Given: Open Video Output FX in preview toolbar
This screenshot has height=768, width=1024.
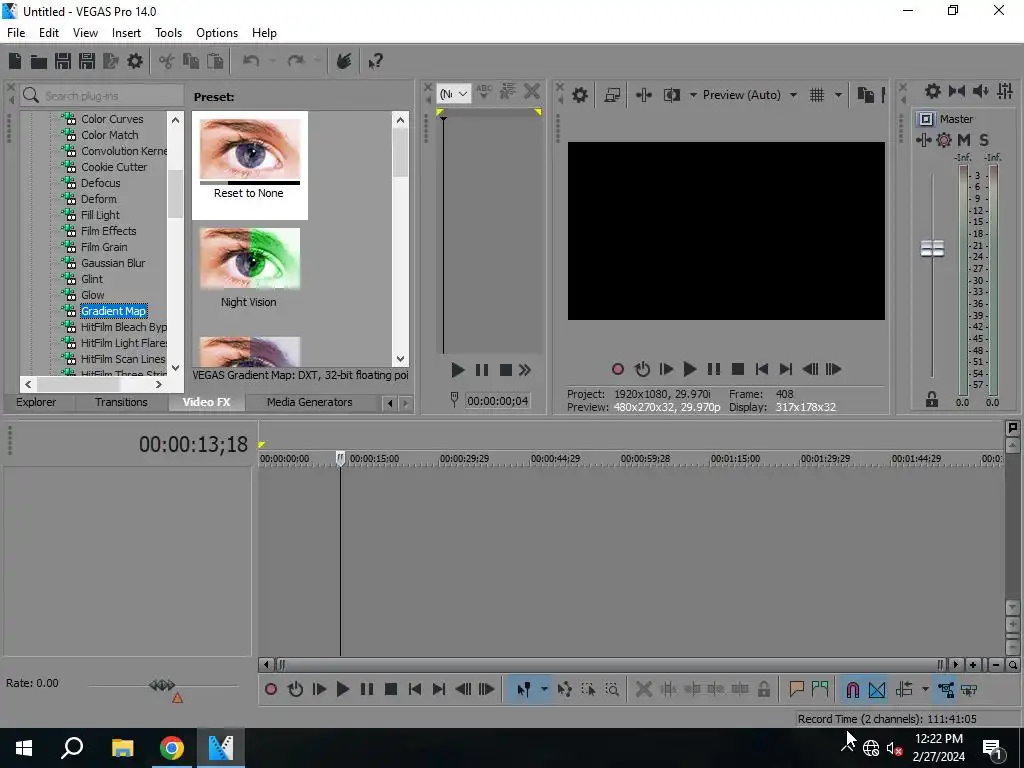Looking at the screenshot, I should coord(644,95).
